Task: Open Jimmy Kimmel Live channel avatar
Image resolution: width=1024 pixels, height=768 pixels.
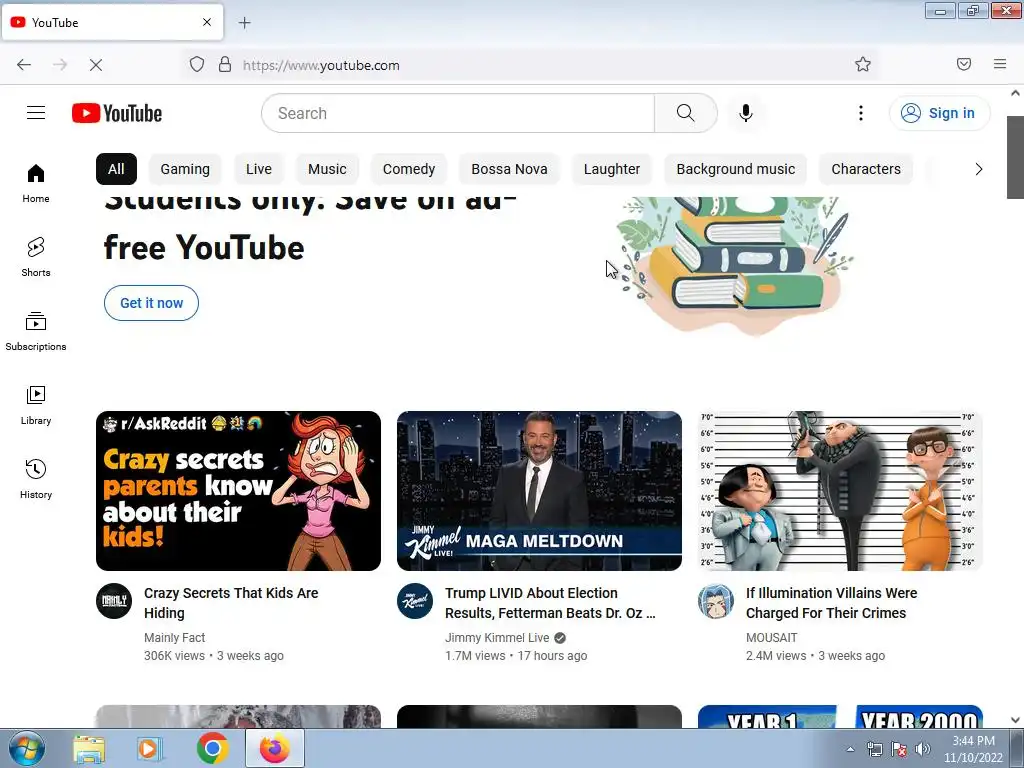Action: coord(415,601)
